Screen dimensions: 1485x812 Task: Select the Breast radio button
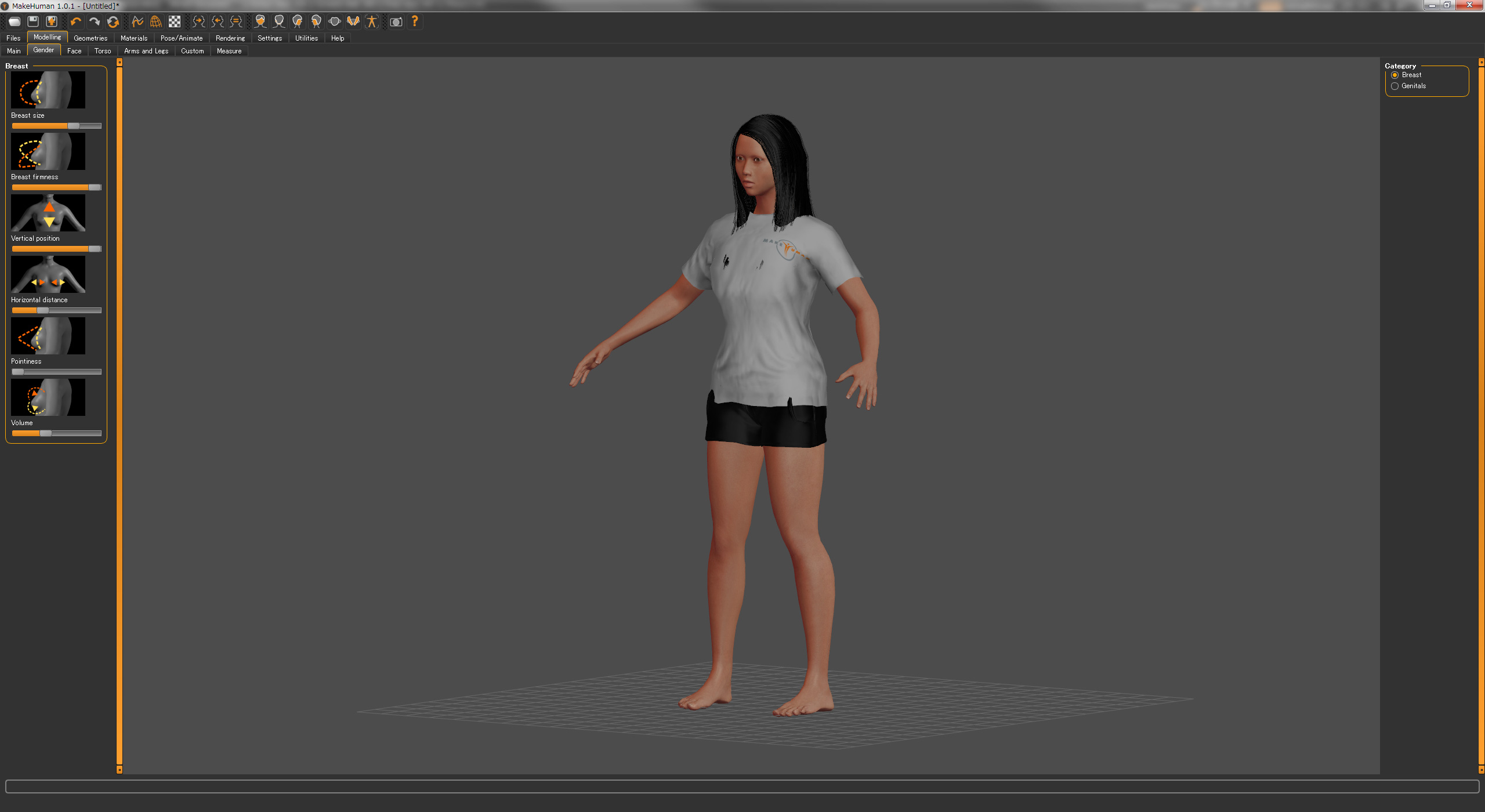[x=1396, y=75]
